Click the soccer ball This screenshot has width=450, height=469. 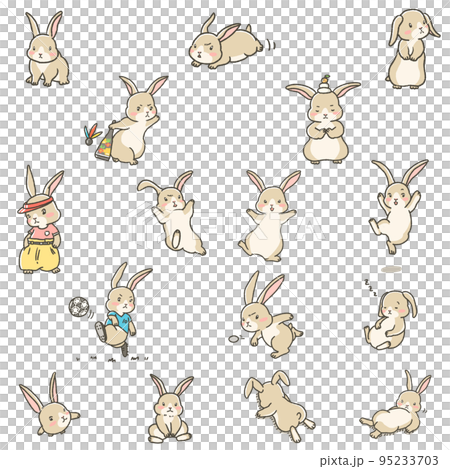tap(79, 307)
